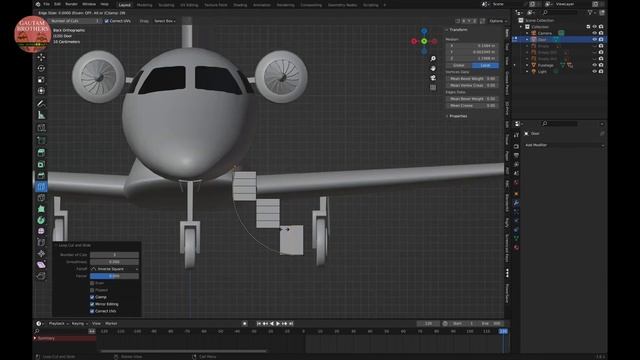Select the Shear tool
Viewport: 640px width, 360px height.
[x=41, y=265]
